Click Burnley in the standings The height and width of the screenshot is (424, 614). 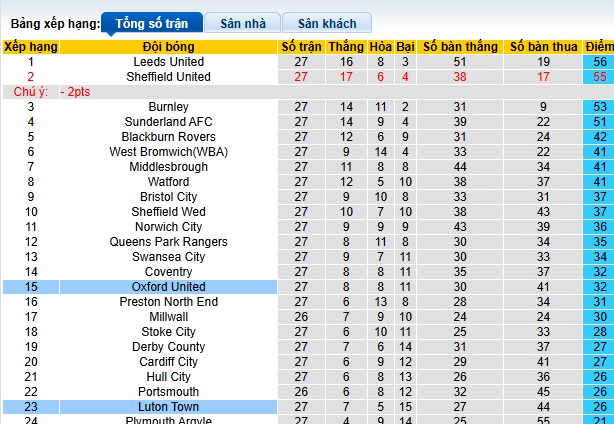pyautogui.click(x=168, y=107)
